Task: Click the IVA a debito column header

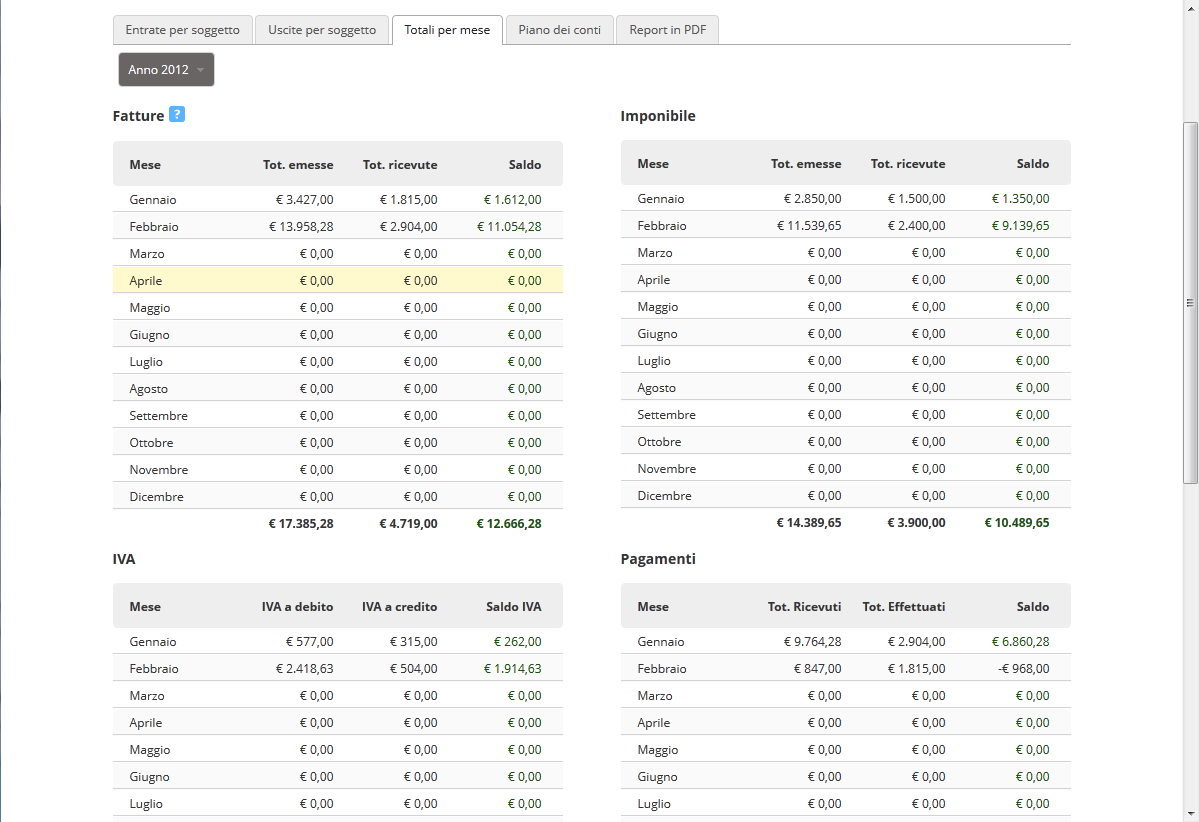Action: [297, 607]
